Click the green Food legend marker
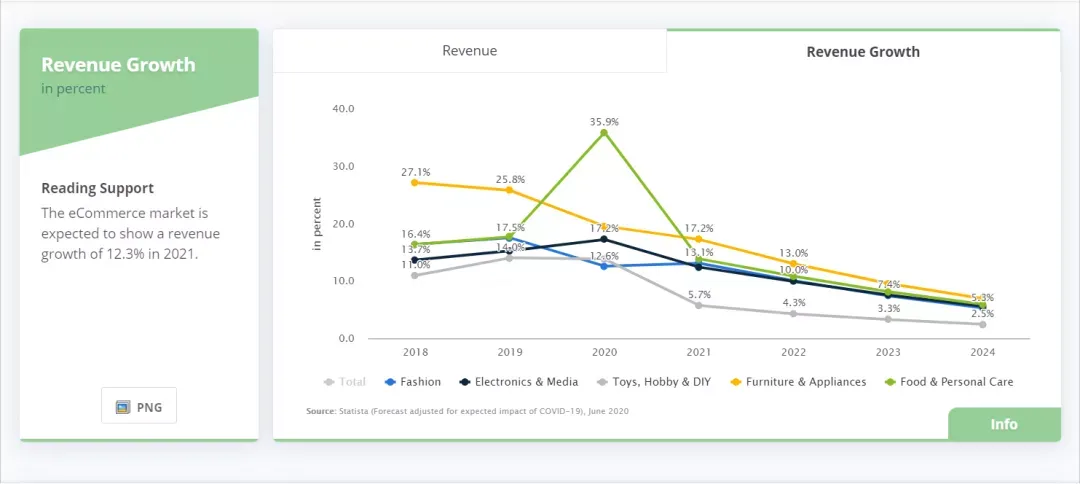This screenshot has width=1080, height=484. 889,382
